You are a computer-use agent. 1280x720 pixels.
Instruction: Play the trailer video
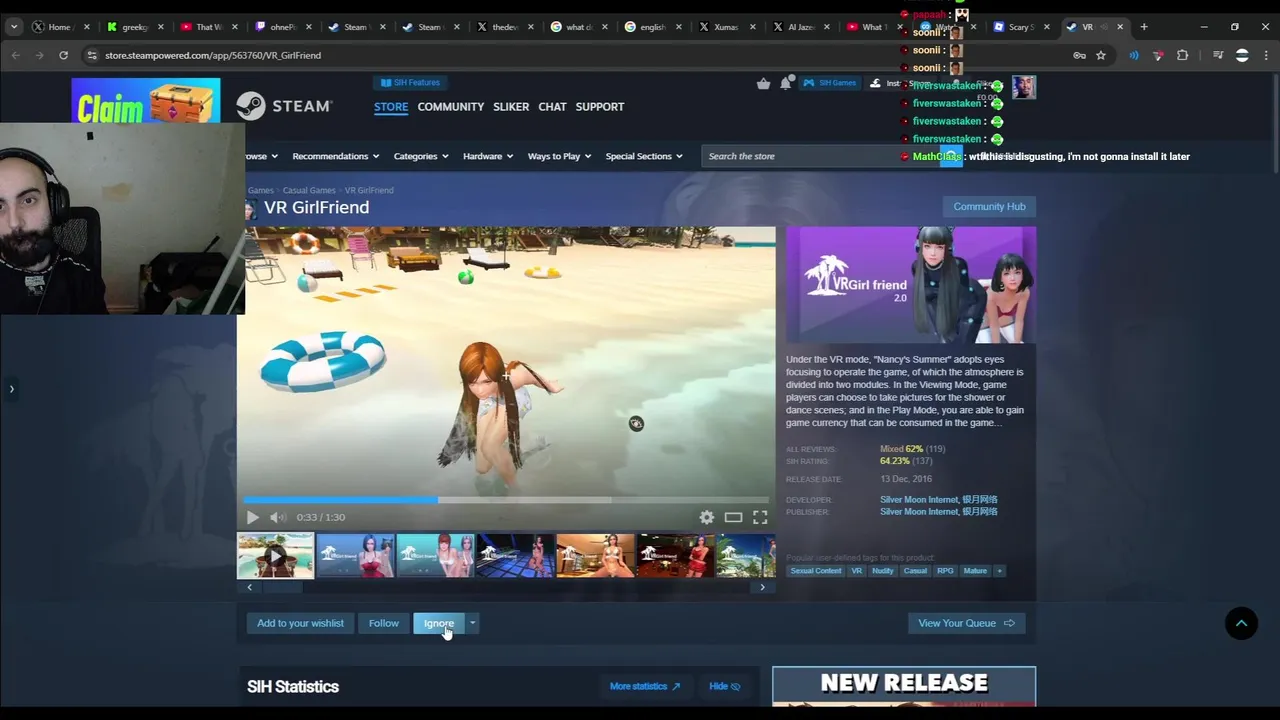(x=252, y=517)
